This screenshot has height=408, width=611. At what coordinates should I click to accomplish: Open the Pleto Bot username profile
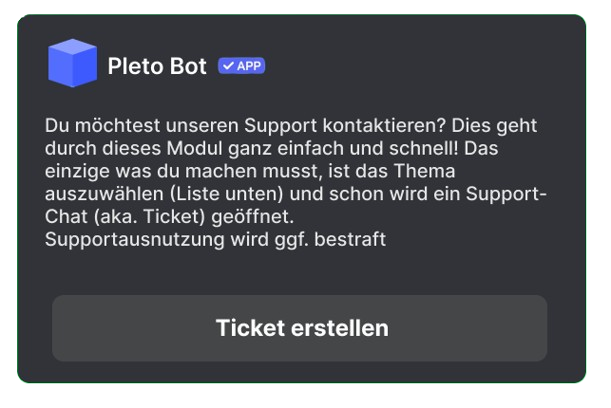pos(157,66)
